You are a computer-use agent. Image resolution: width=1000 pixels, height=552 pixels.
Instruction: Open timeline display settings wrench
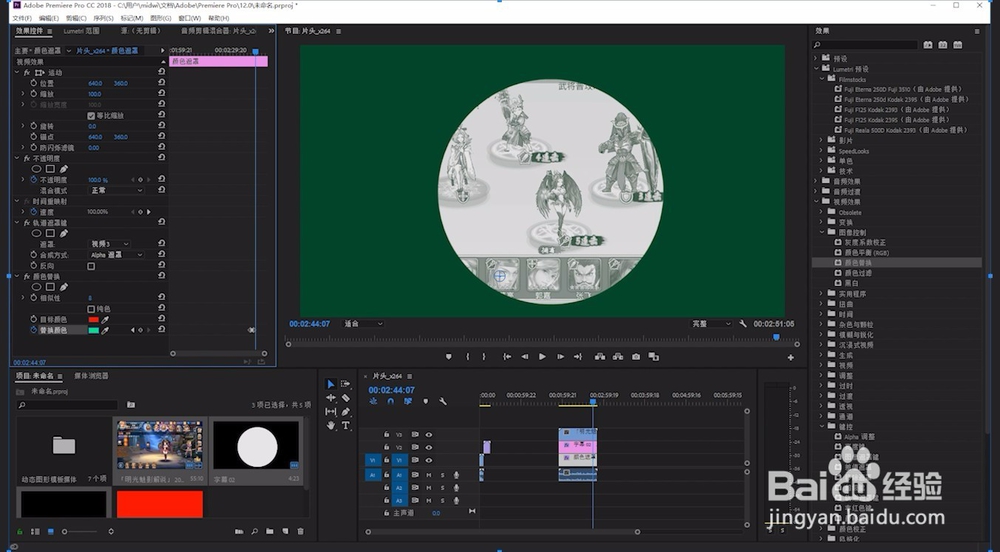pyautogui.click(x=443, y=402)
